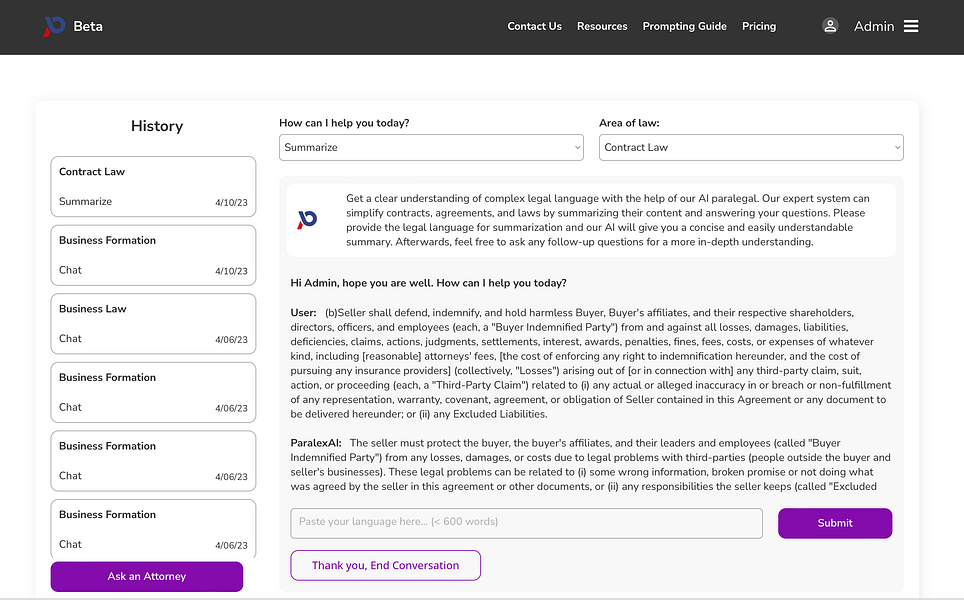The width and height of the screenshot is (964, 600).
Task: Click the Beta brand text
Action: click(88, 26)
